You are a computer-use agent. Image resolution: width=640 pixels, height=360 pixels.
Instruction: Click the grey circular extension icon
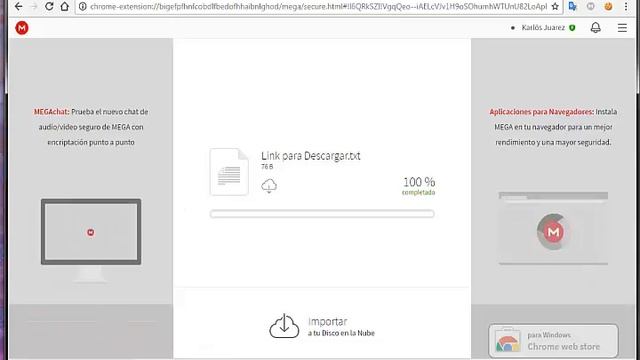[591, 7]
